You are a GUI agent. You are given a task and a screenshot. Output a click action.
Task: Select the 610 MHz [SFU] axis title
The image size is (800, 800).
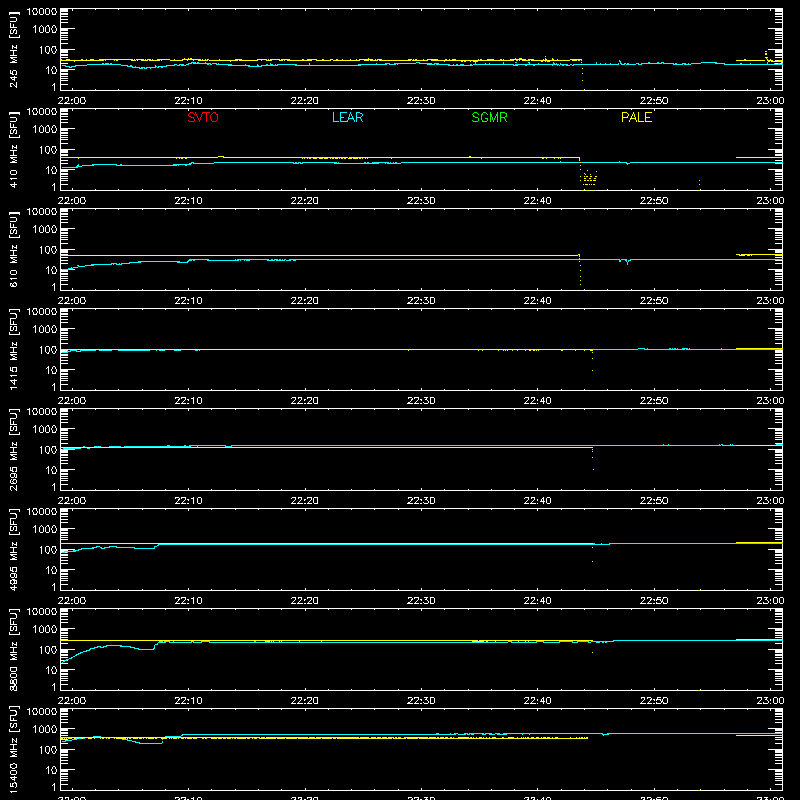(x=14, y=250)
